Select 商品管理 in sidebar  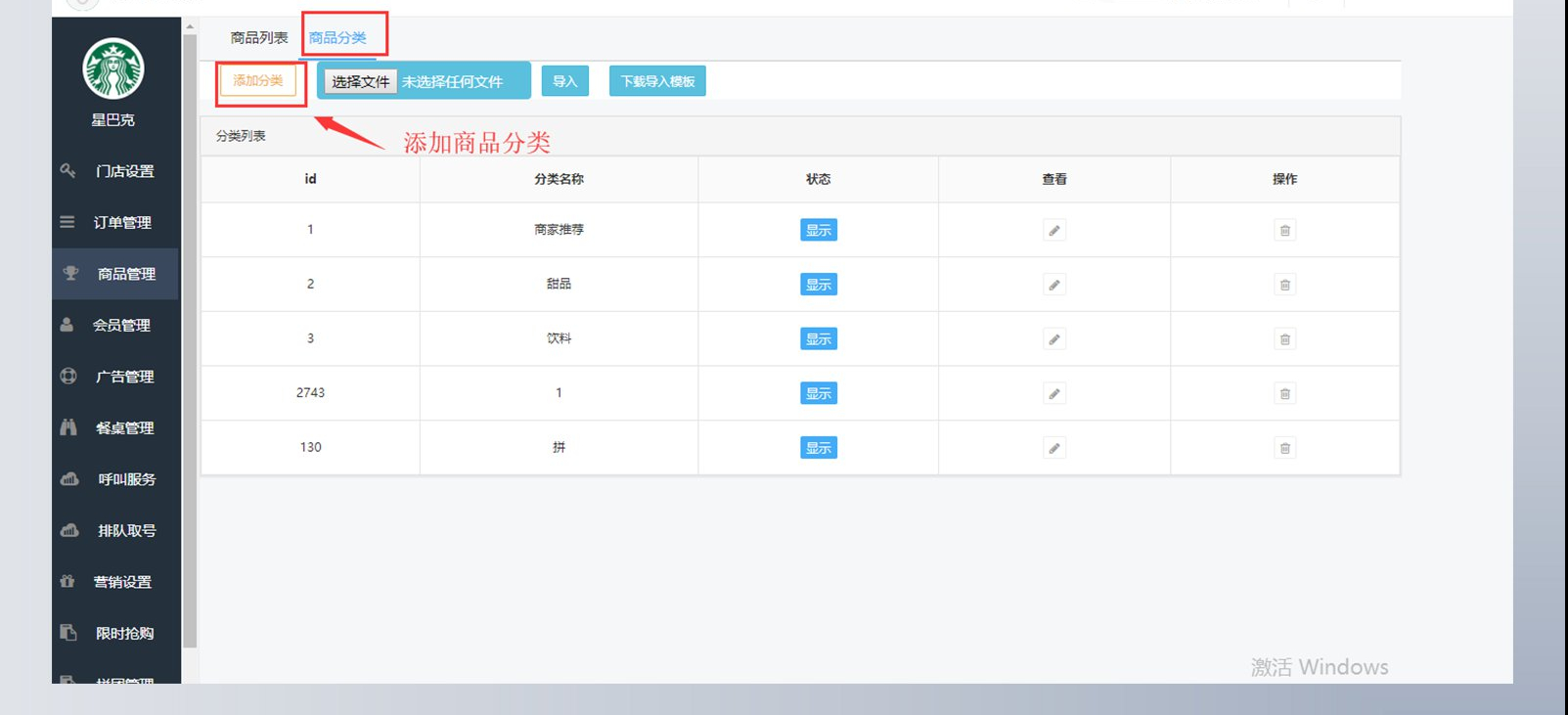[x=116, y=274]
